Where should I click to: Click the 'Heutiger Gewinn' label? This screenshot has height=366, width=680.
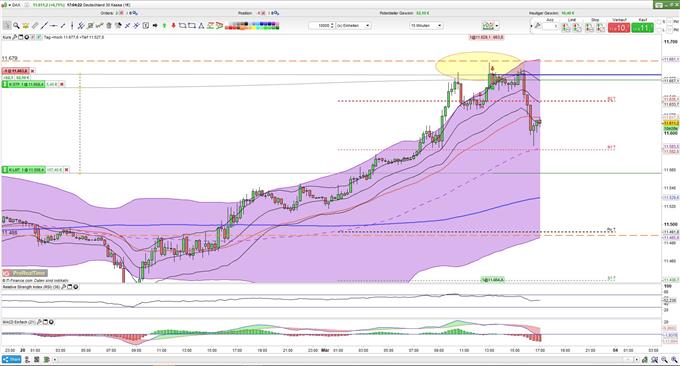pyautogui.click(x=544, y=13)
